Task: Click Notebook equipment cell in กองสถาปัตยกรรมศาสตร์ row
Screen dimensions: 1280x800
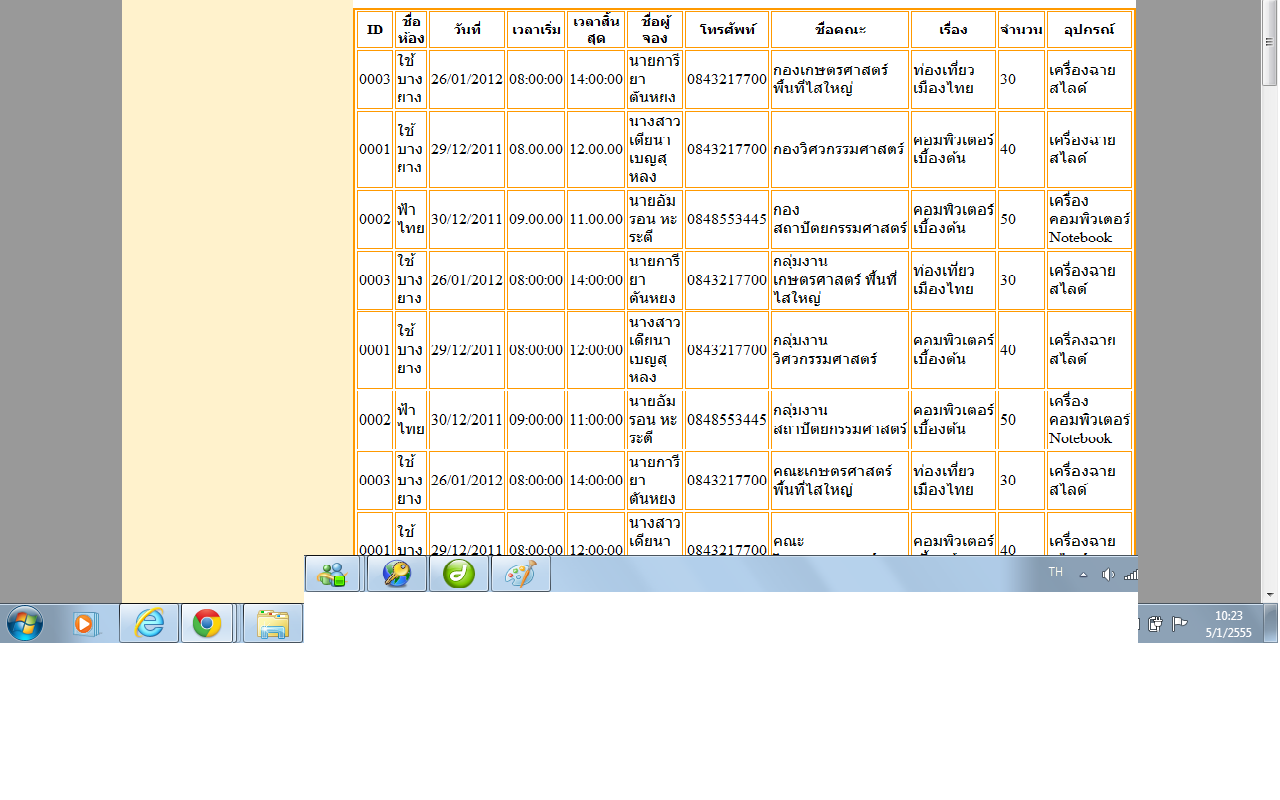Action: coord(1089,219)
